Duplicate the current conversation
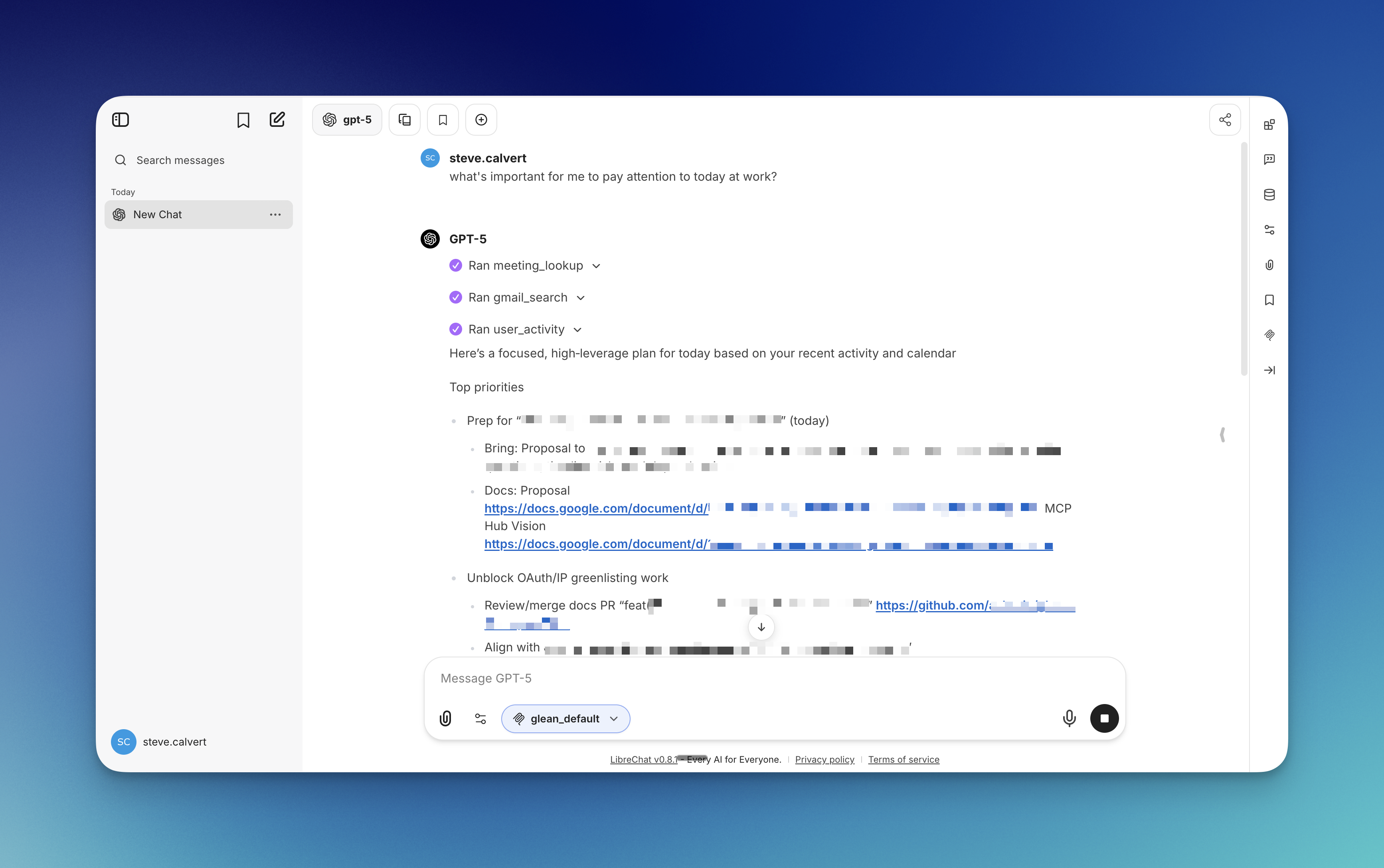 pos(404,119)
